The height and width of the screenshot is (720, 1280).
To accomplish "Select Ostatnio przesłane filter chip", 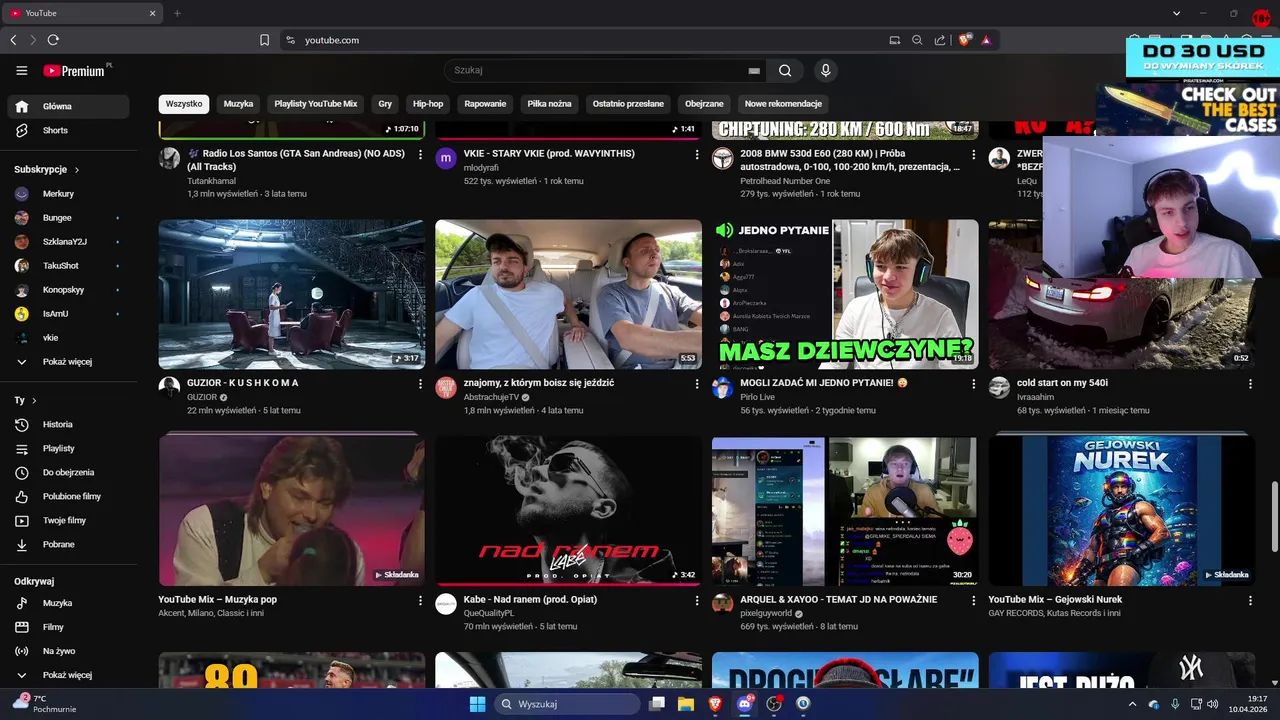I will click(628, 104).
